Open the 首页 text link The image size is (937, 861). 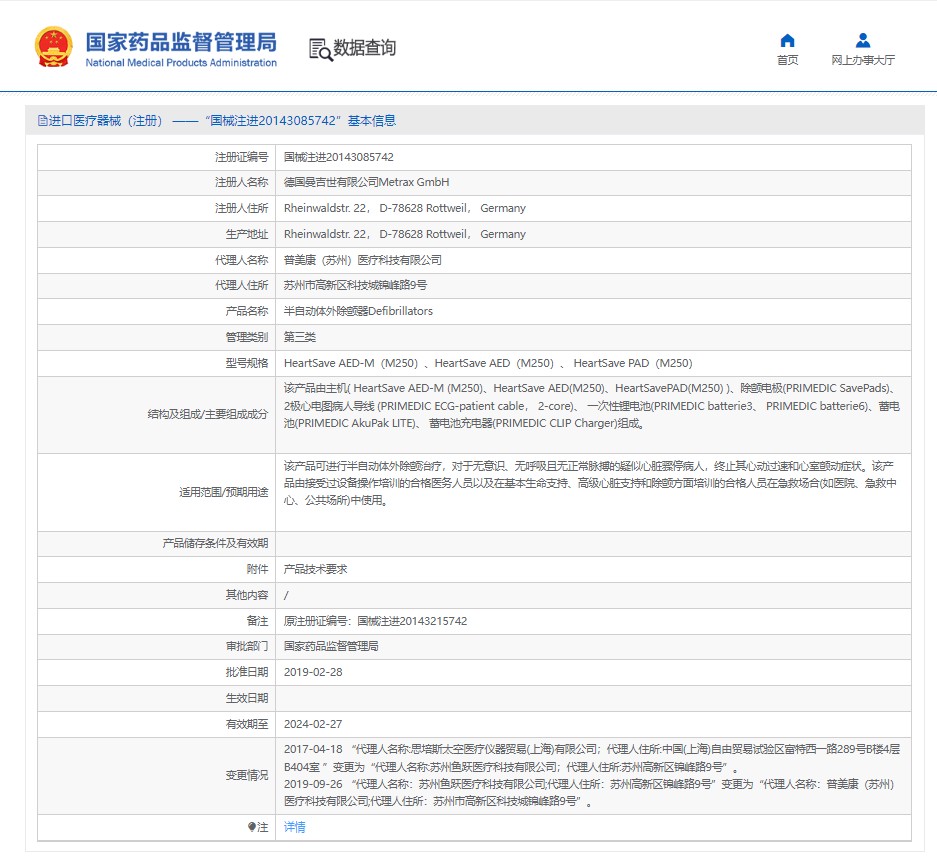[x=787, y=60]
